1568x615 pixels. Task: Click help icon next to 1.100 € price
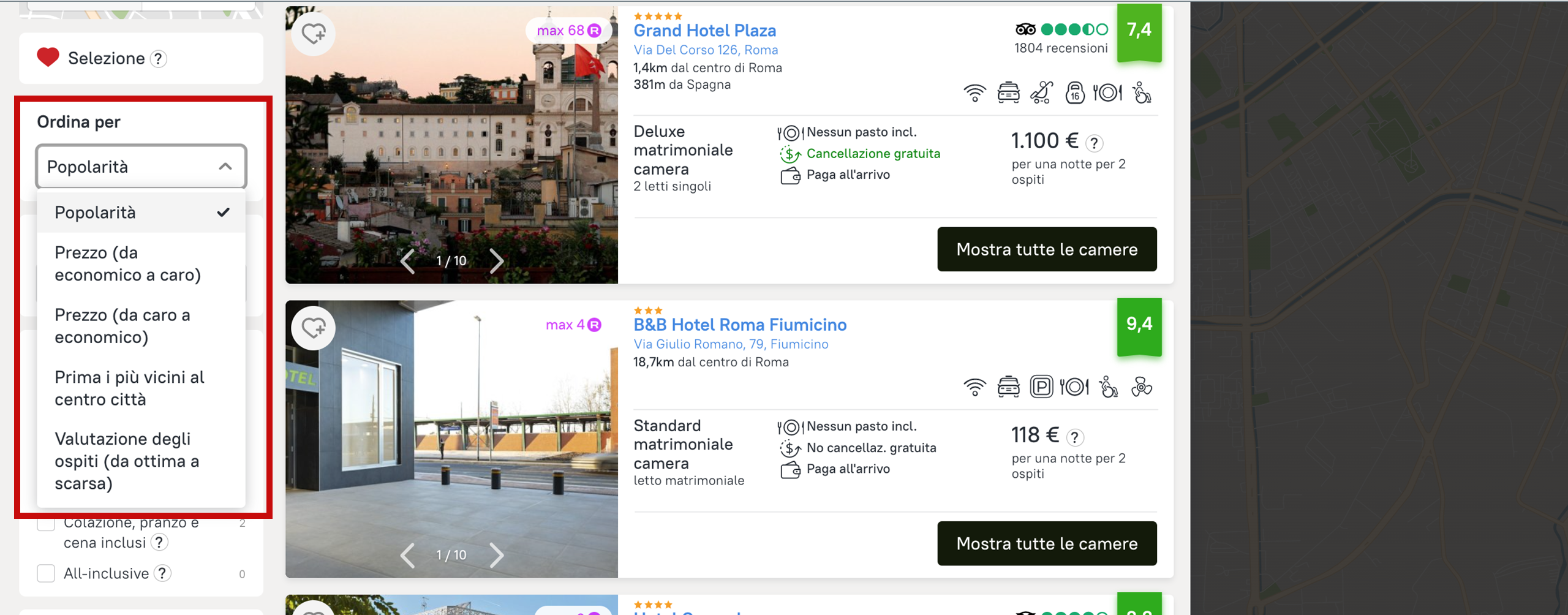point(1095,143)
